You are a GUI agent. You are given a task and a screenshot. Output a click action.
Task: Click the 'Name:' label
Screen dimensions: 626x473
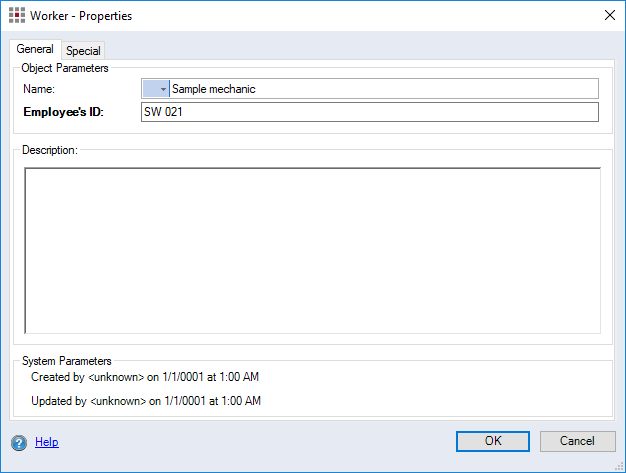pos(39,89)
